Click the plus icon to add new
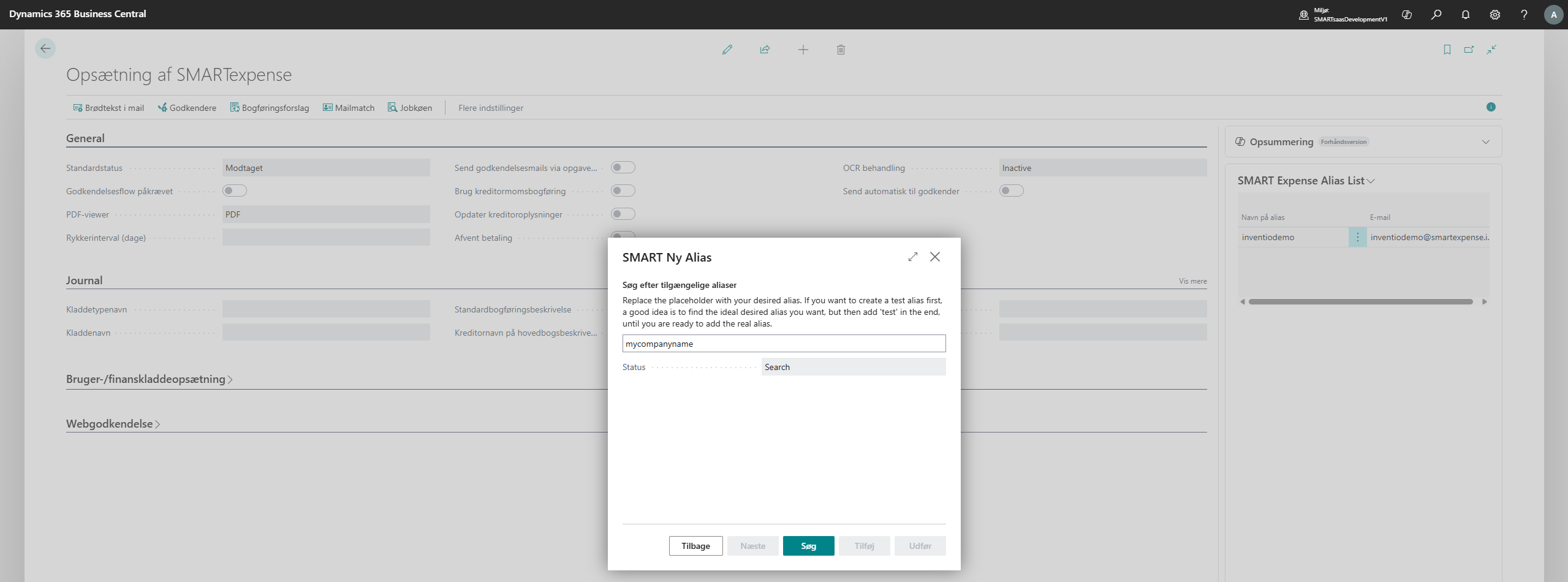1568x582 pixels. pos(803,50)
